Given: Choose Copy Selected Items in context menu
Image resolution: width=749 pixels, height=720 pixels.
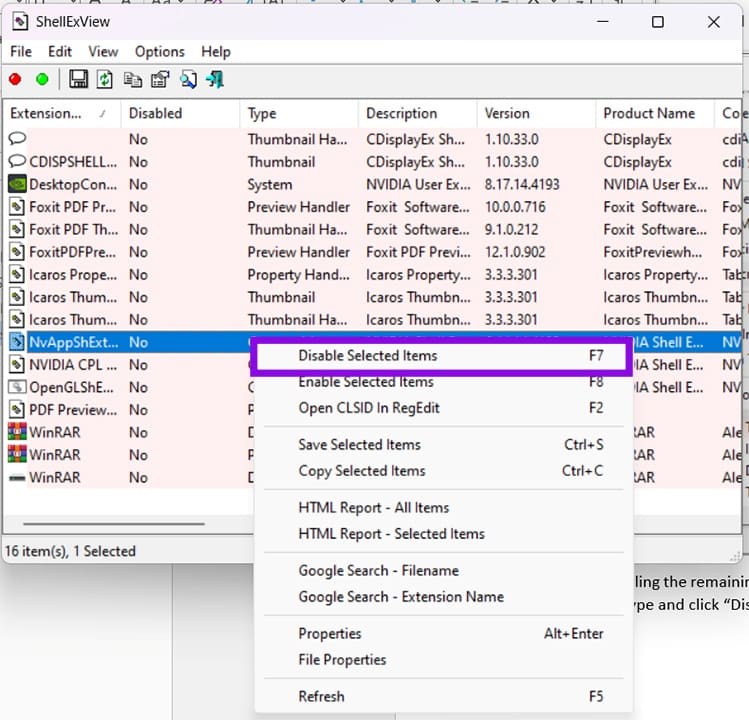Looking at the screenshot, I should pyautogui.click(x=444, y=471).
